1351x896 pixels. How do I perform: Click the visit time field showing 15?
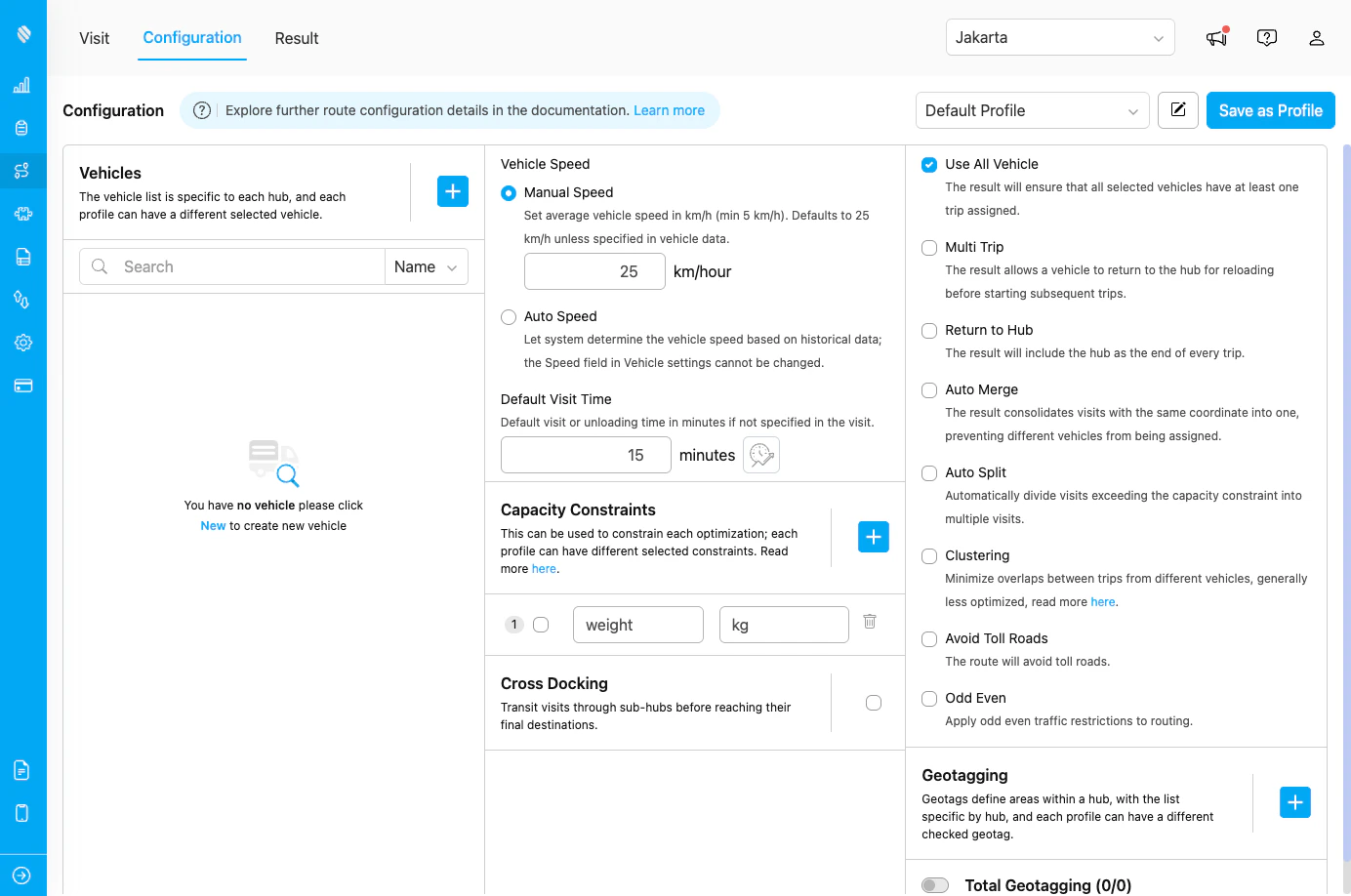[x=586, y=455]
